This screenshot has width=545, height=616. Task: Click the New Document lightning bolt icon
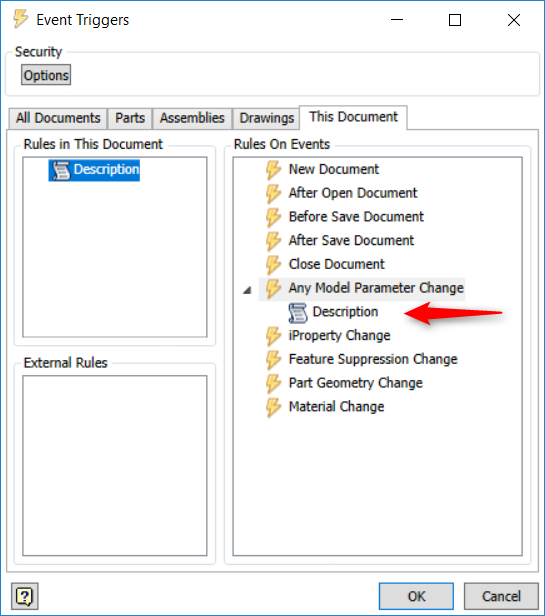tap(273, 170)
